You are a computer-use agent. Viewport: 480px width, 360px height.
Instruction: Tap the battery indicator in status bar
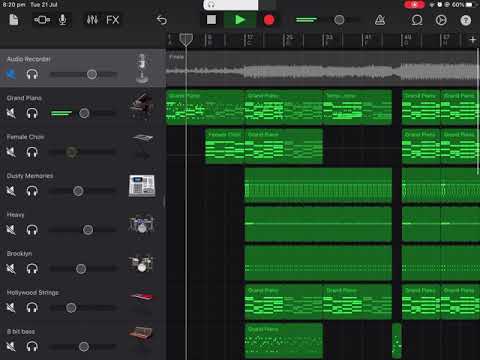pyautogui.click(x=469, y=5)
